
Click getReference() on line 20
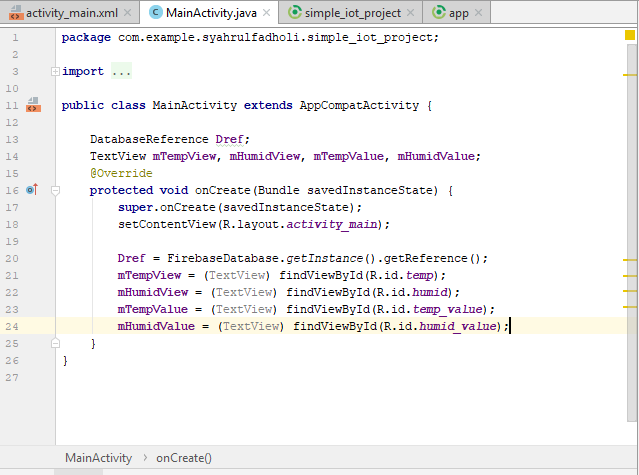pyautogui.click(x=431, y=258)
